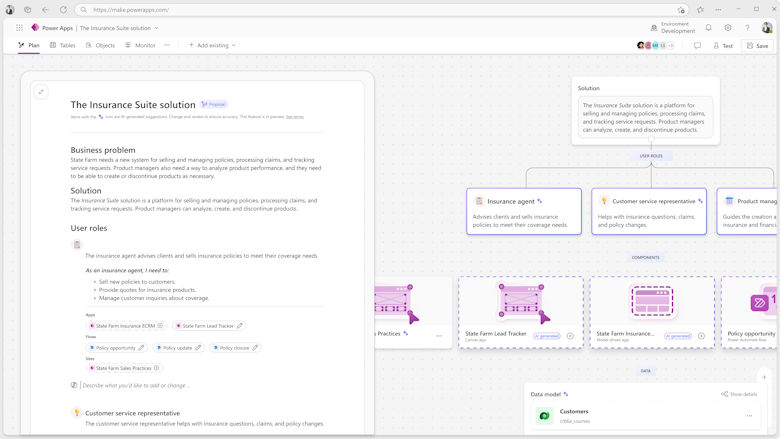Open the Add existing dropdown
780x439 pixels.
coord(212,46)
